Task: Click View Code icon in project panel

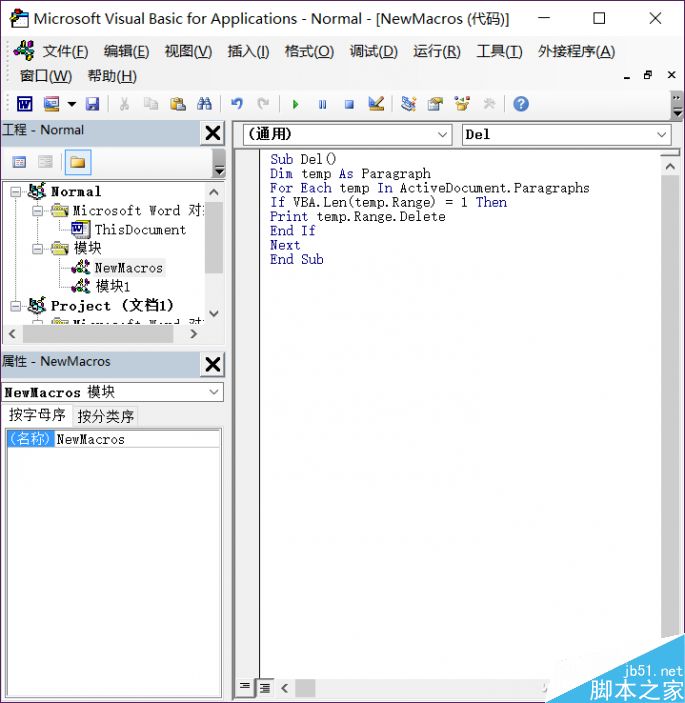Action: (19, 162)
